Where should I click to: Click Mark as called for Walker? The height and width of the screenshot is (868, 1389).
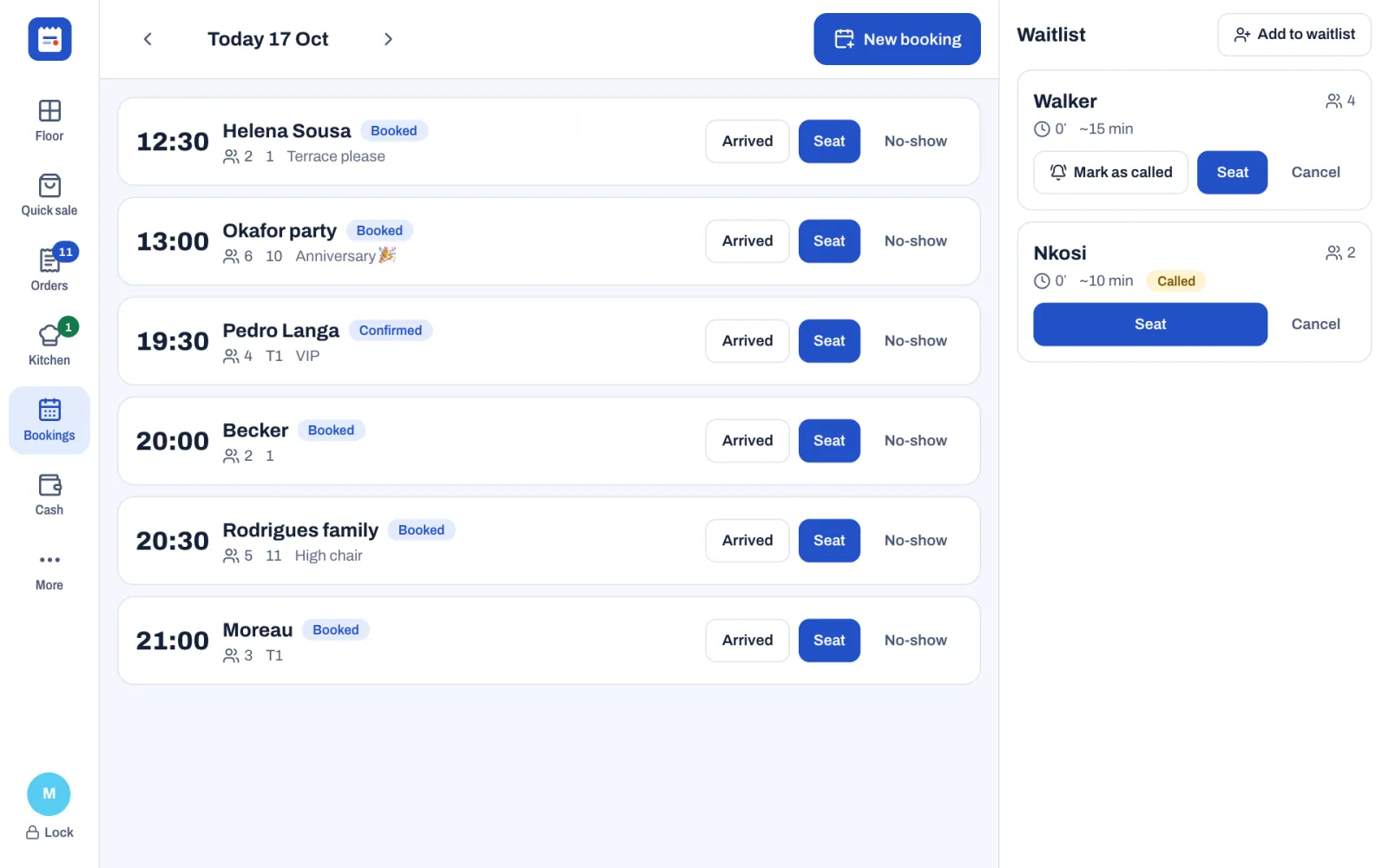click(1110, 173)
